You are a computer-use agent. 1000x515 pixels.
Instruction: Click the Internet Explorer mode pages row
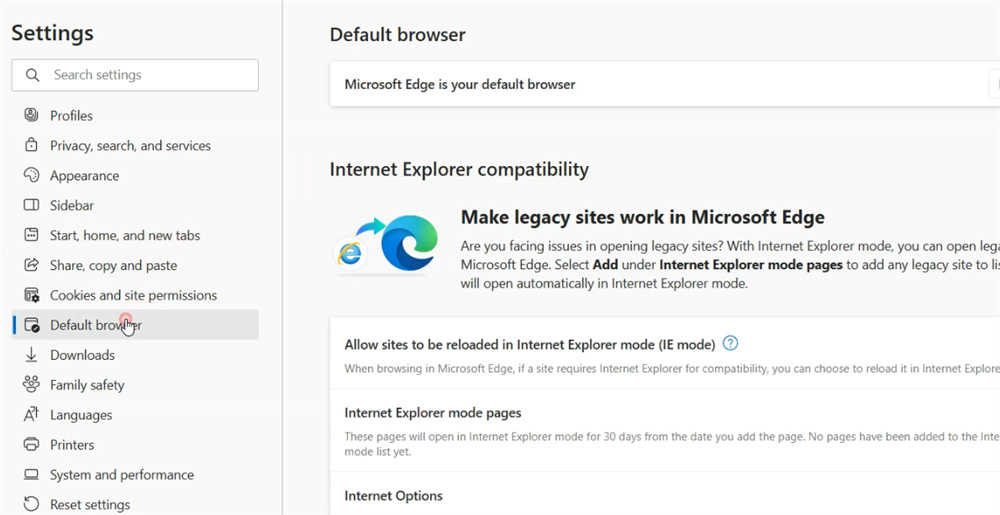coord(433,413)
